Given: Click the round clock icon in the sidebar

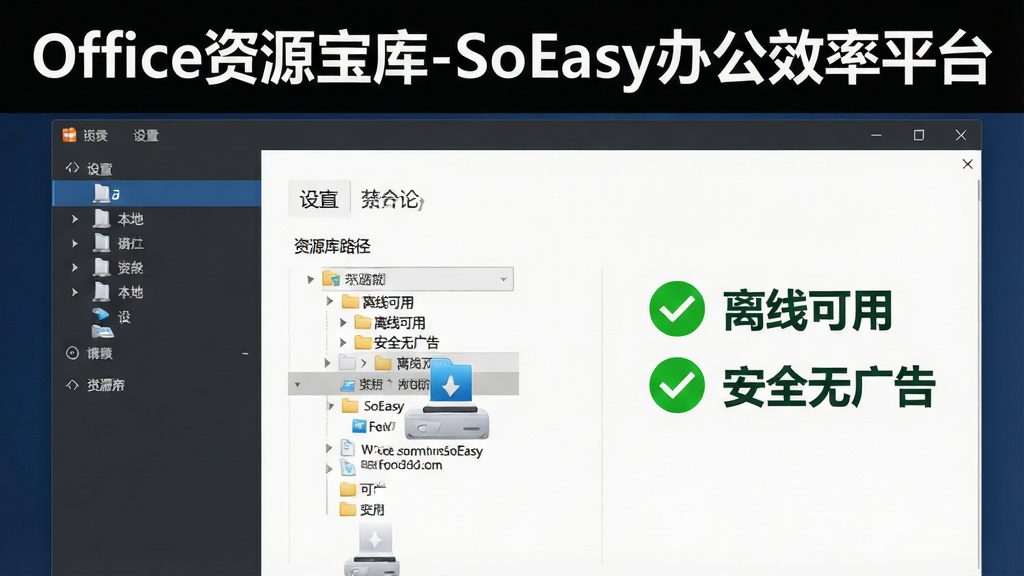Looking at the screenshot, I should (x=72, y=353).
